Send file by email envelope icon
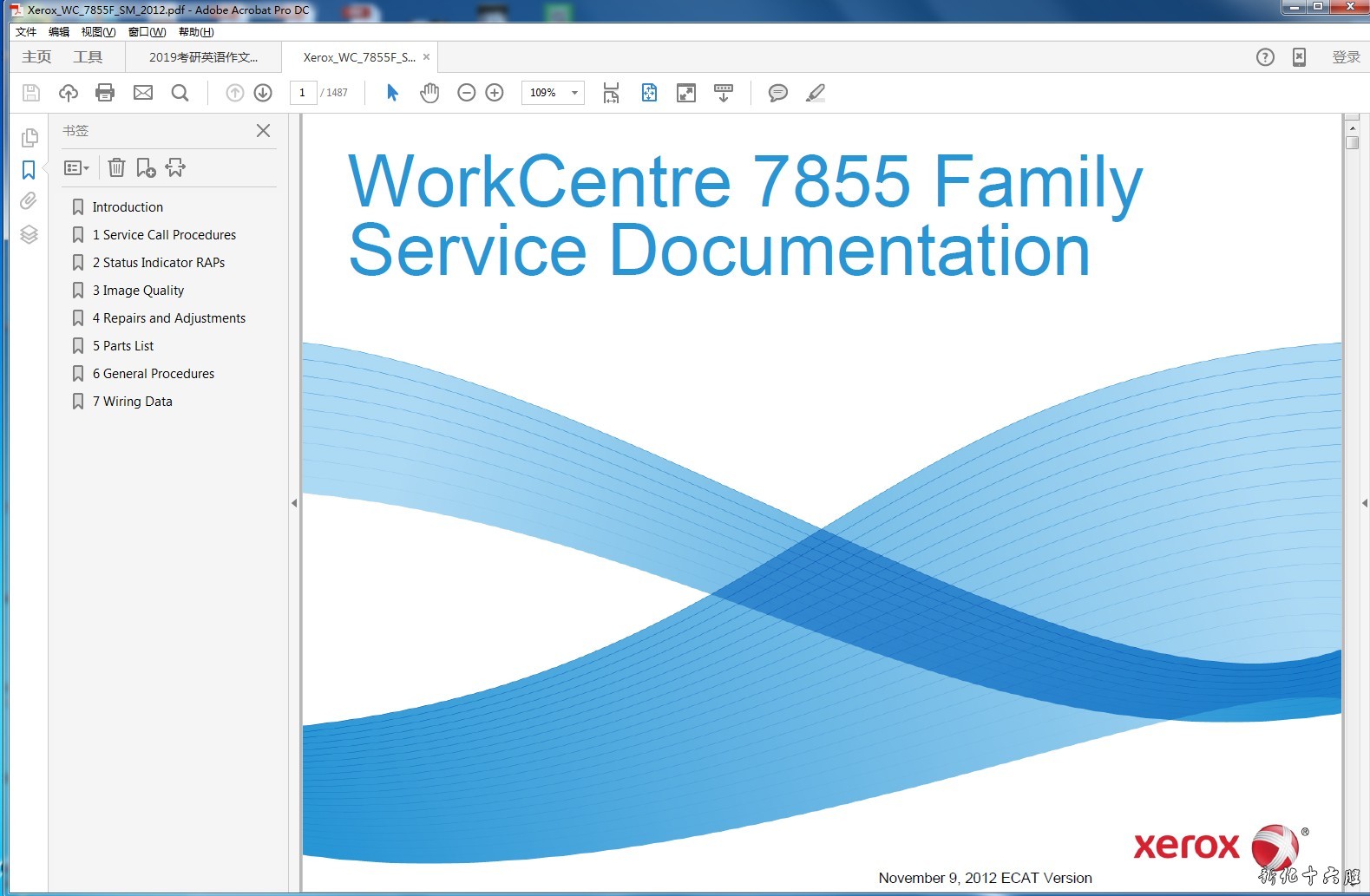The image size is (1370, 896). click(x=143, y=93)
